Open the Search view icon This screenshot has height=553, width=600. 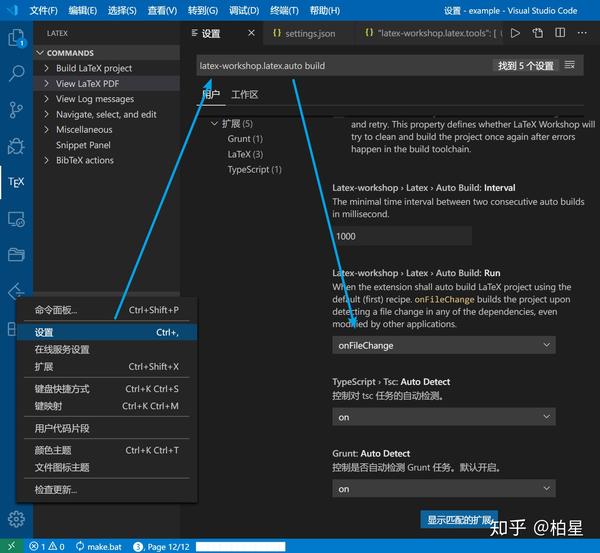click(x=16, y=73)
